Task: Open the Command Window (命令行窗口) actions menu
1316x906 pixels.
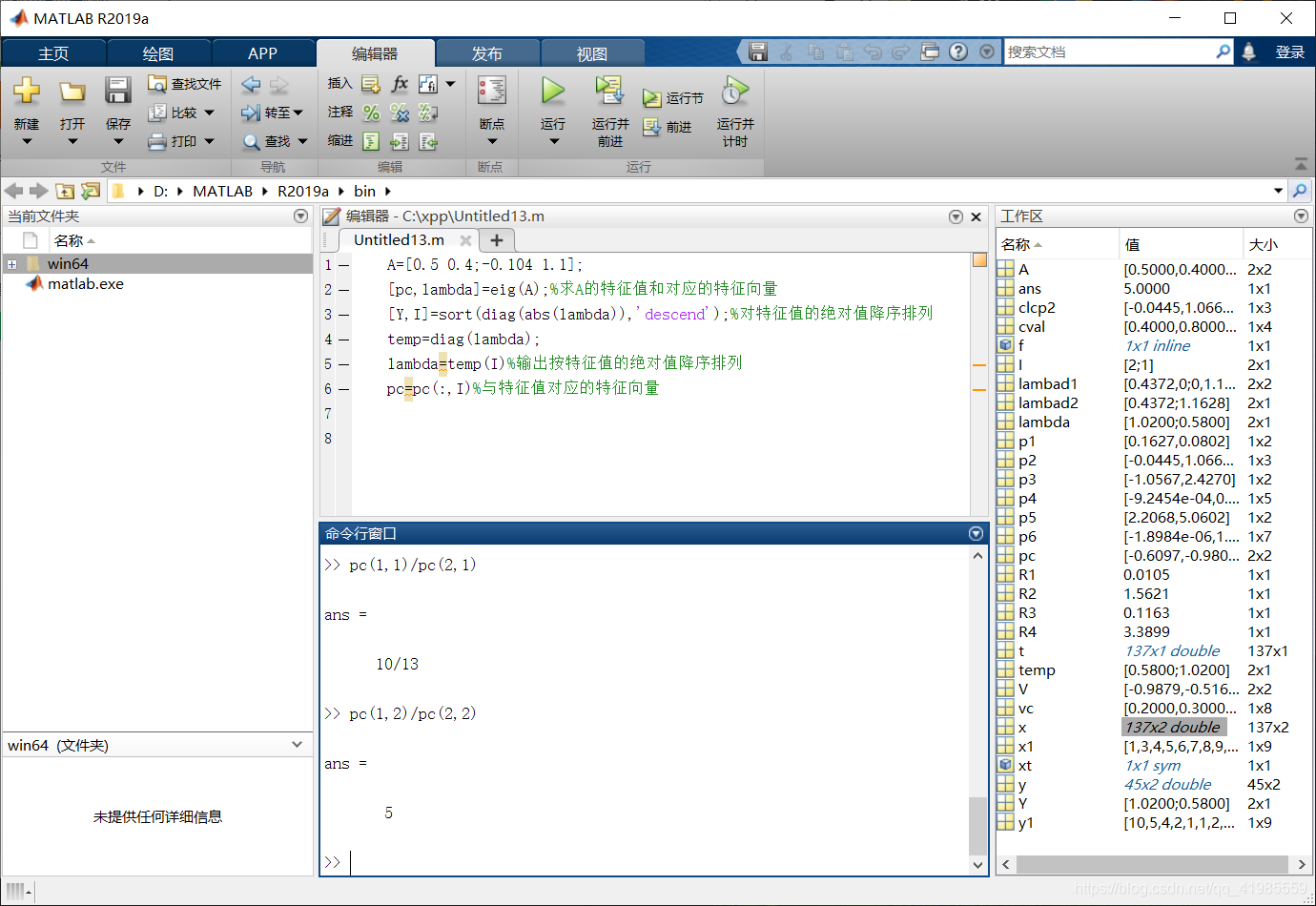Action: point(976,533)
